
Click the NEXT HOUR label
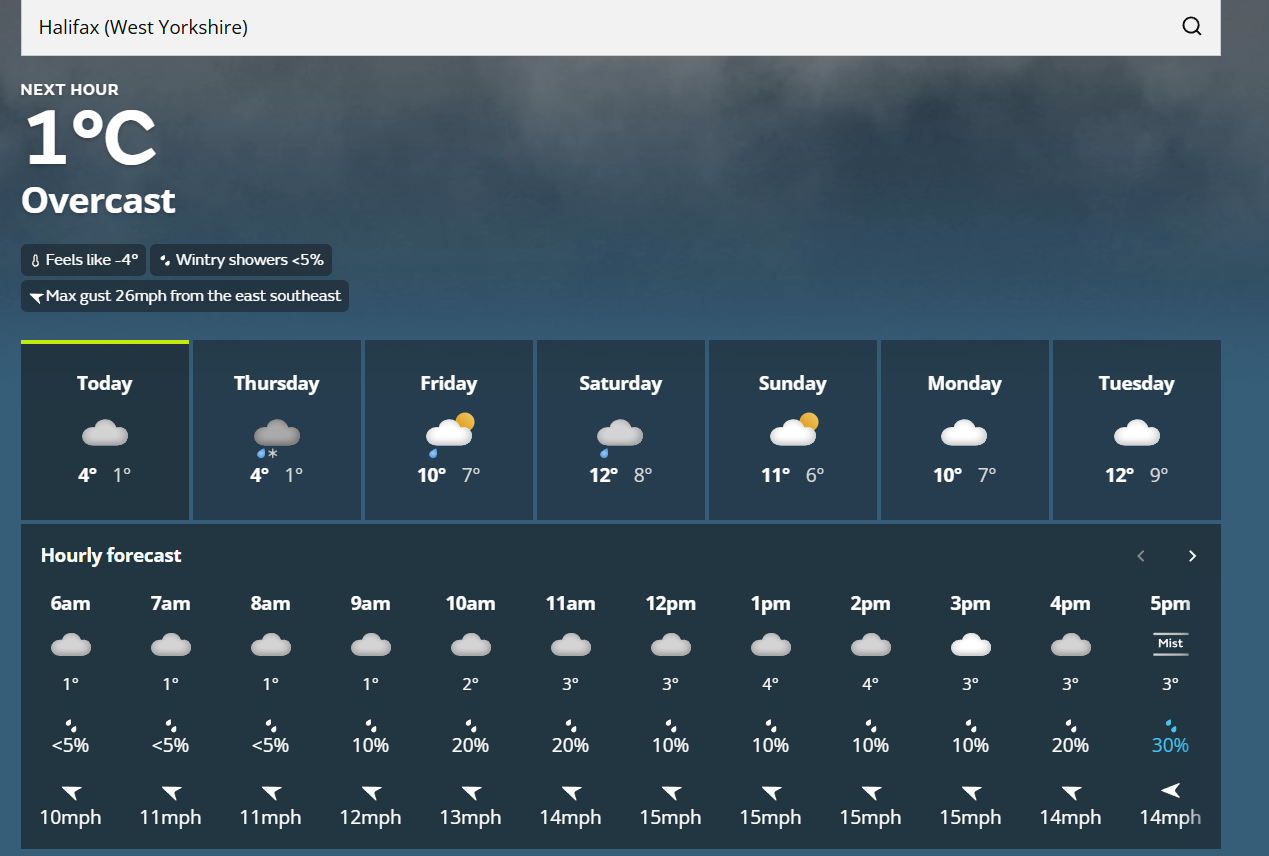pos(70,90)
